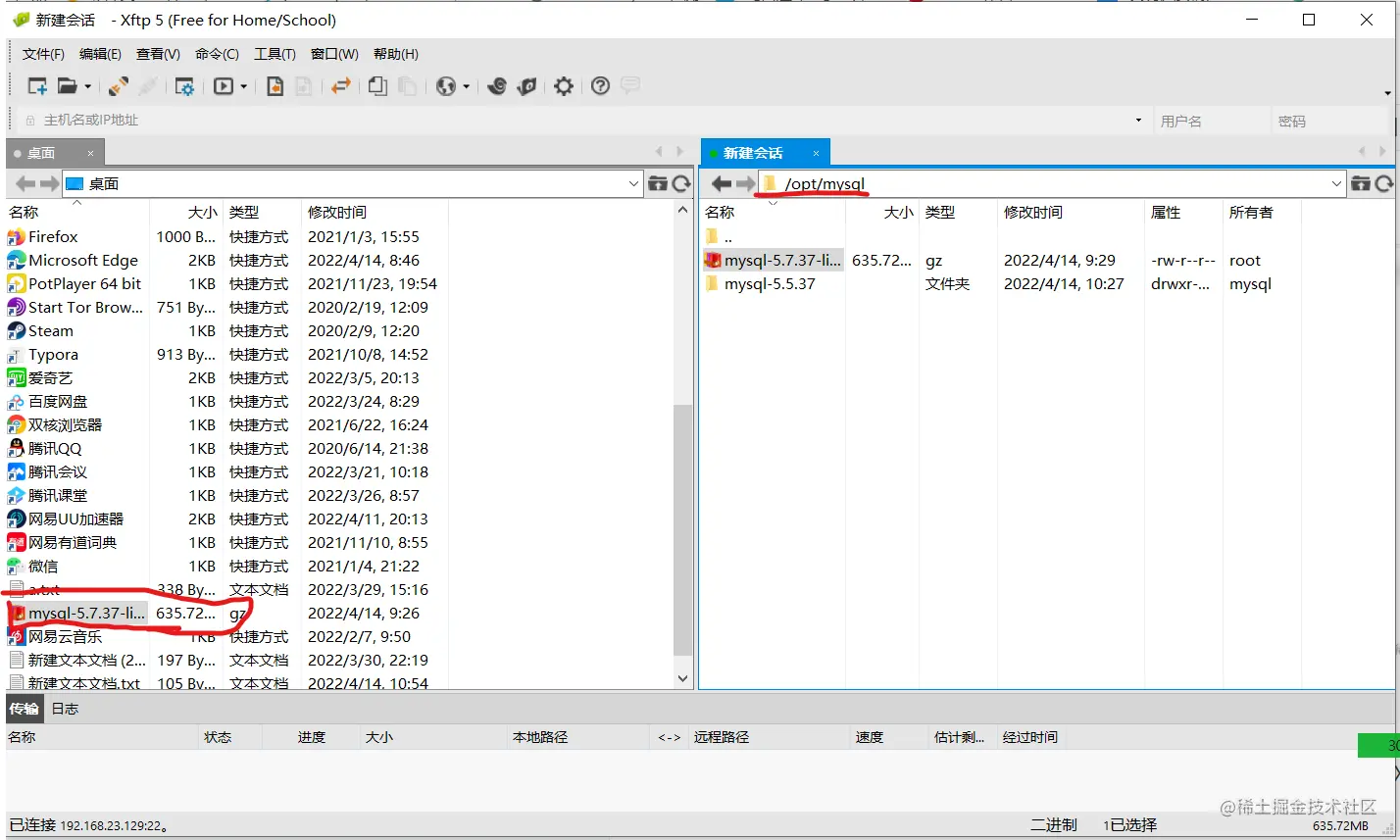This screenshot has width=1400, height=840.
Task: Click the remote pane forward arrow
Action: click(745, 183)
